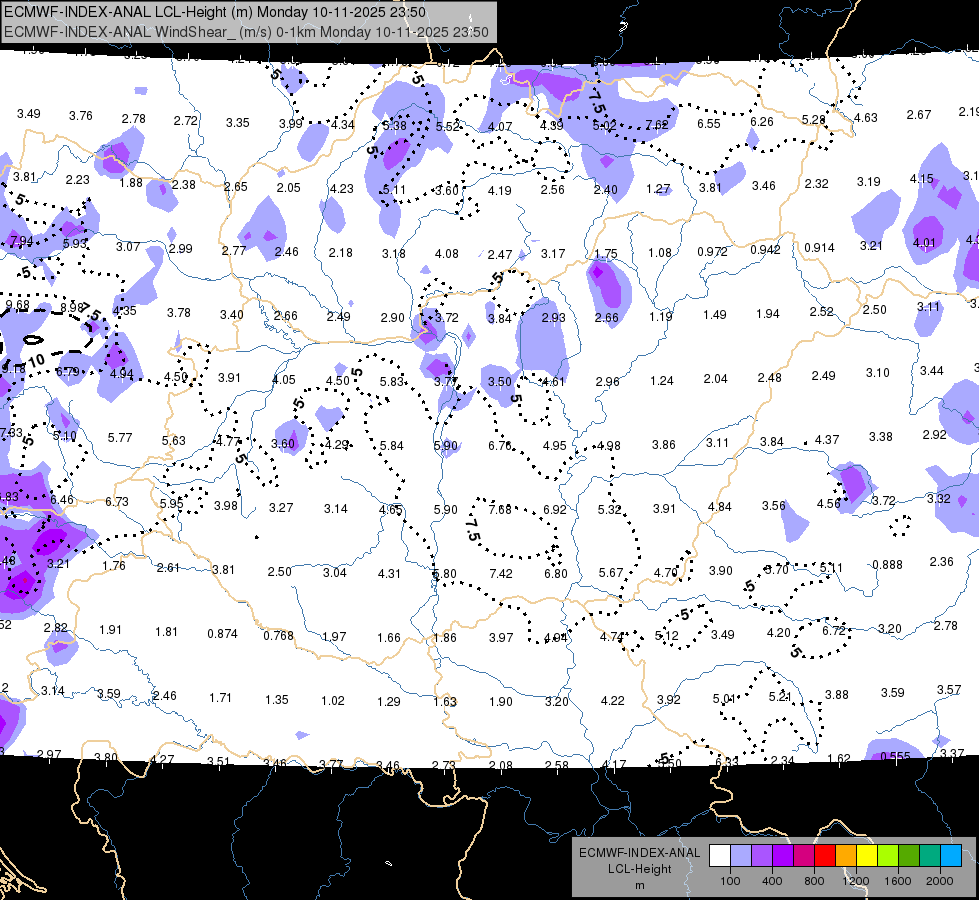Click the WindShear 0-1km header line
This screenshot has height=900, width=979.
[246, 32]
